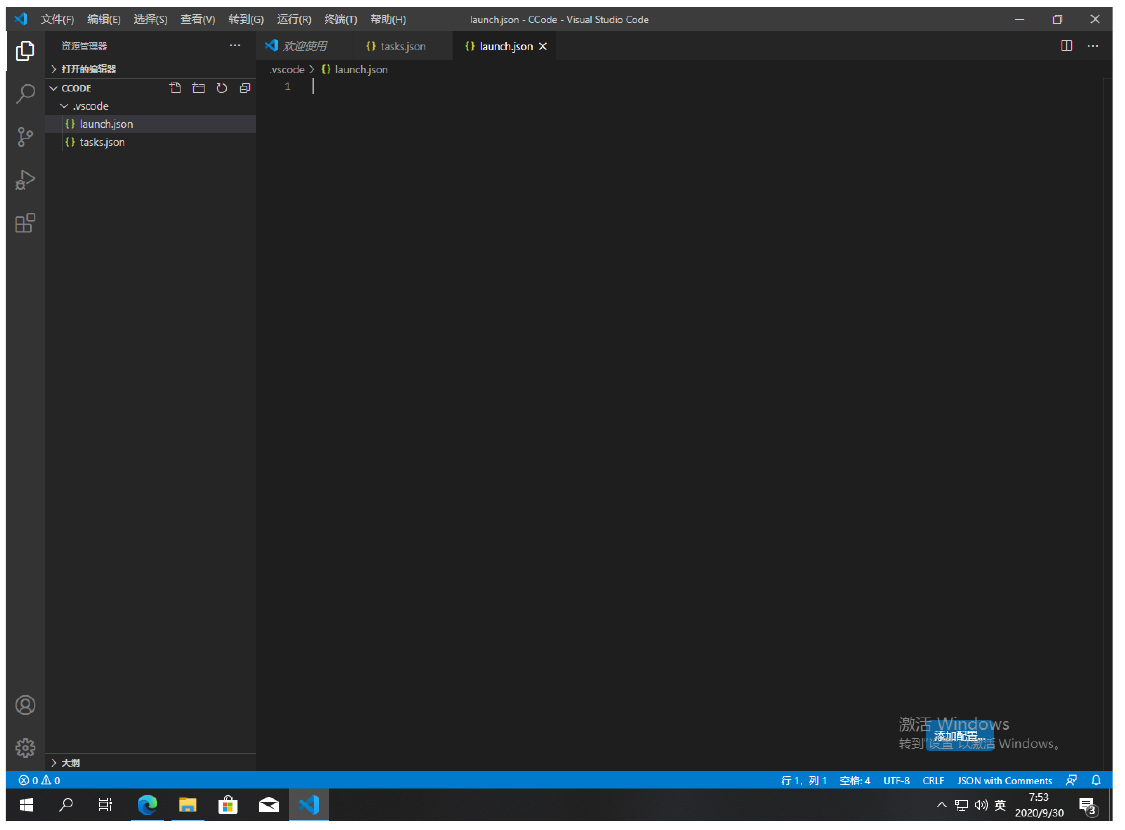Select tasks.json in the explorer tree
The height and width of the screenshot is (830, 1125).
coord(102,142)
